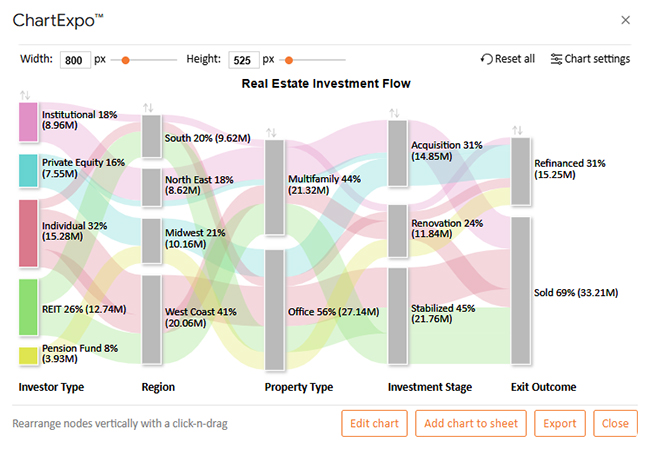Viewport: 650px width, 449px height.
Task: Click the sort arrows above Region column
Action: pos(149,107)
